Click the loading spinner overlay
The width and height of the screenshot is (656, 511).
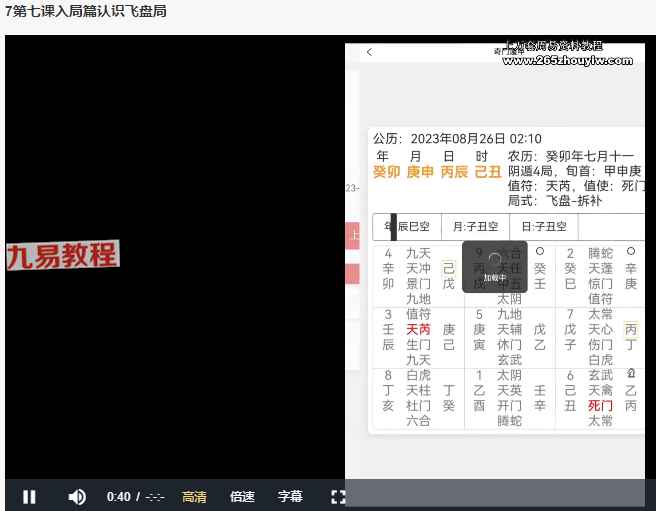click(494, 265)
